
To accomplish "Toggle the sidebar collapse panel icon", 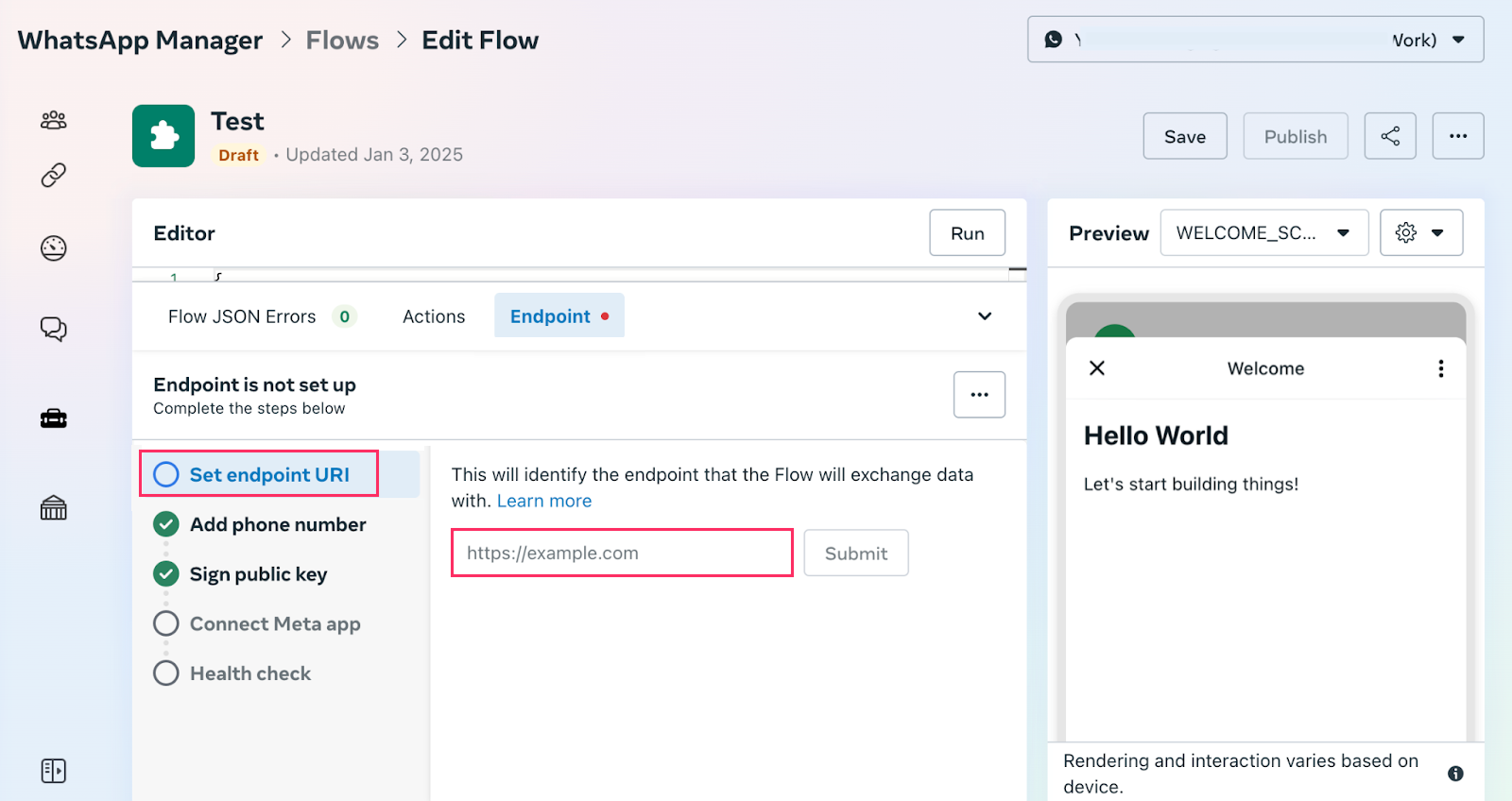I will click(x=54, y=771).
